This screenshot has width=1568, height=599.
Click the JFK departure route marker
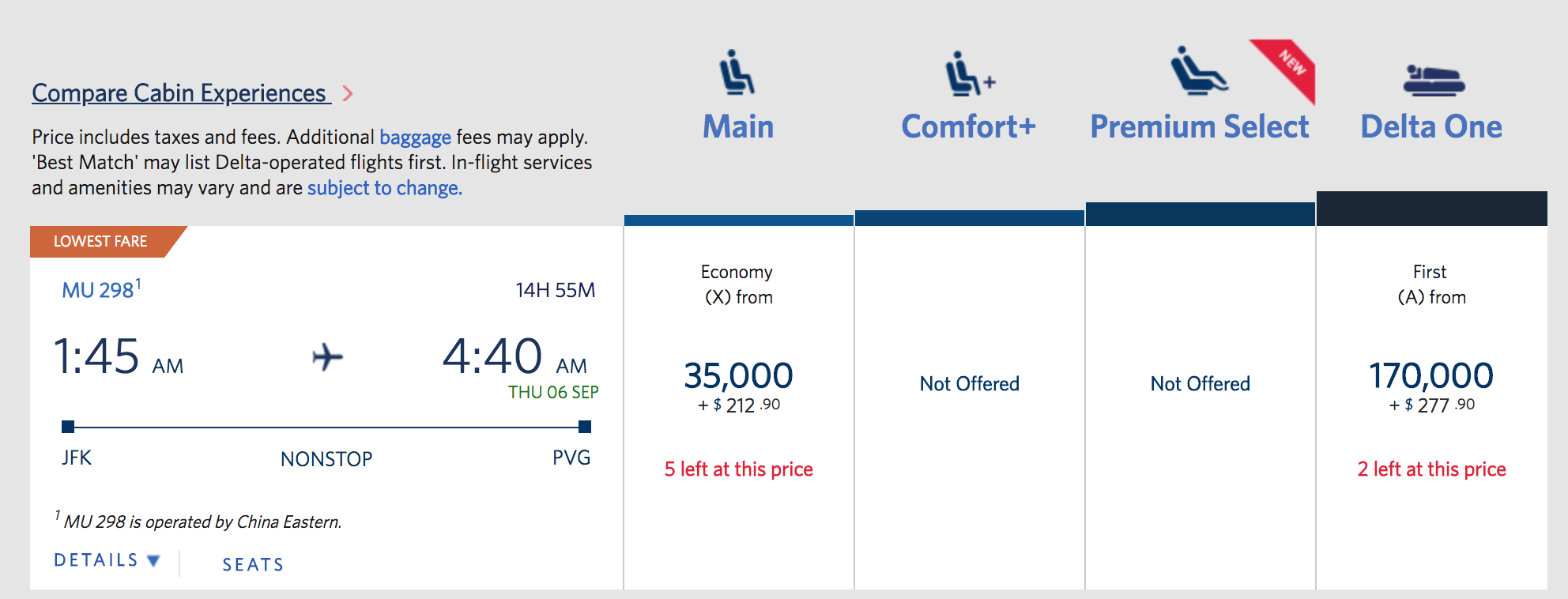68,427
